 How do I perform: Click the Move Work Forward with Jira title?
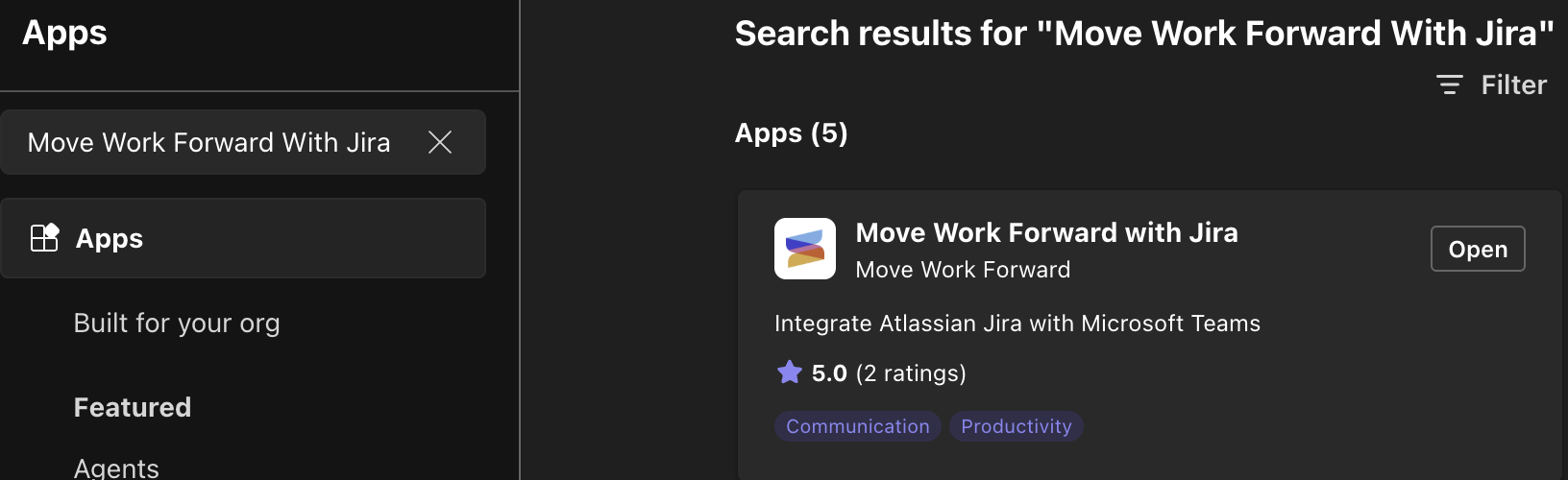[1046, 232]
